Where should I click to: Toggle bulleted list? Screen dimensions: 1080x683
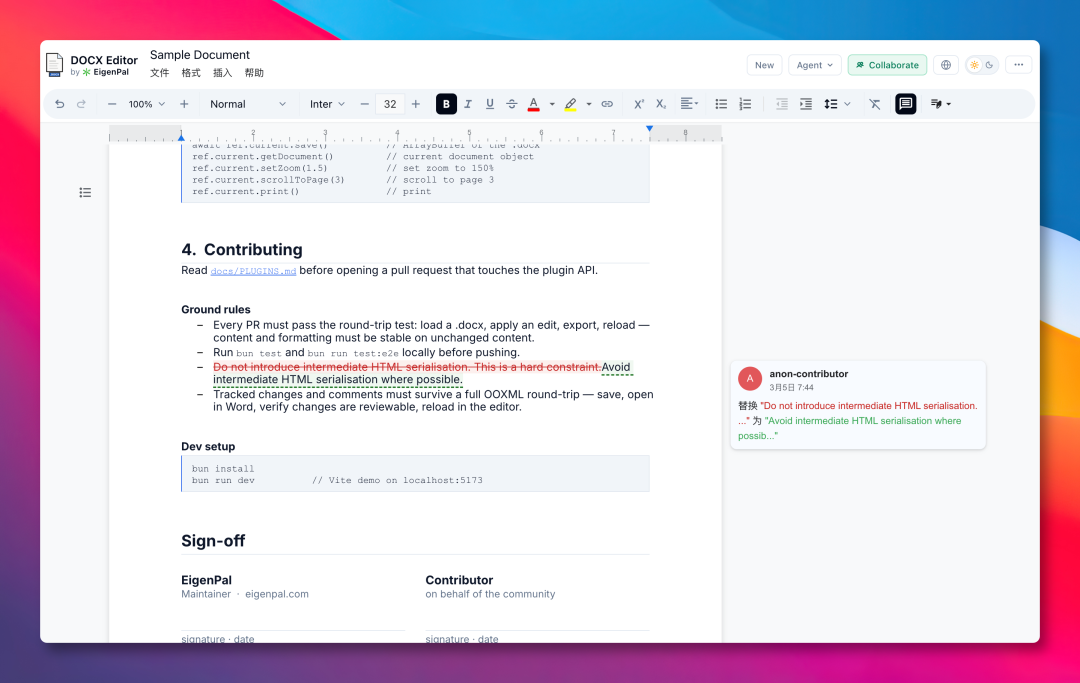[x=721, y=104]
